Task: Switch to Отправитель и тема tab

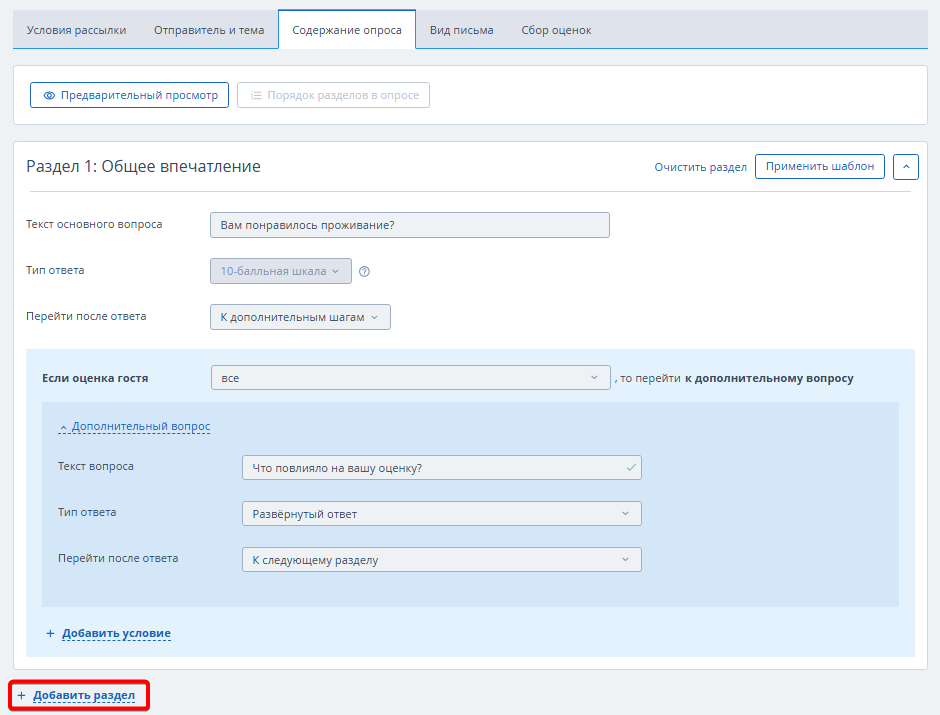Action: (x=209, y=30)
